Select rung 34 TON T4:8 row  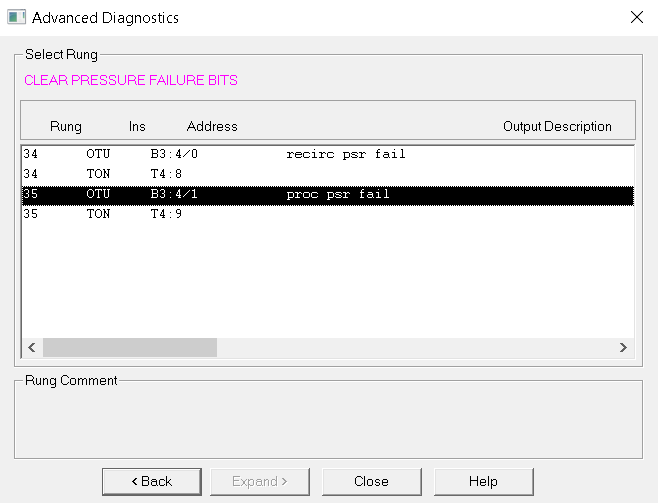pyautogui.click(x=328, y=174)
